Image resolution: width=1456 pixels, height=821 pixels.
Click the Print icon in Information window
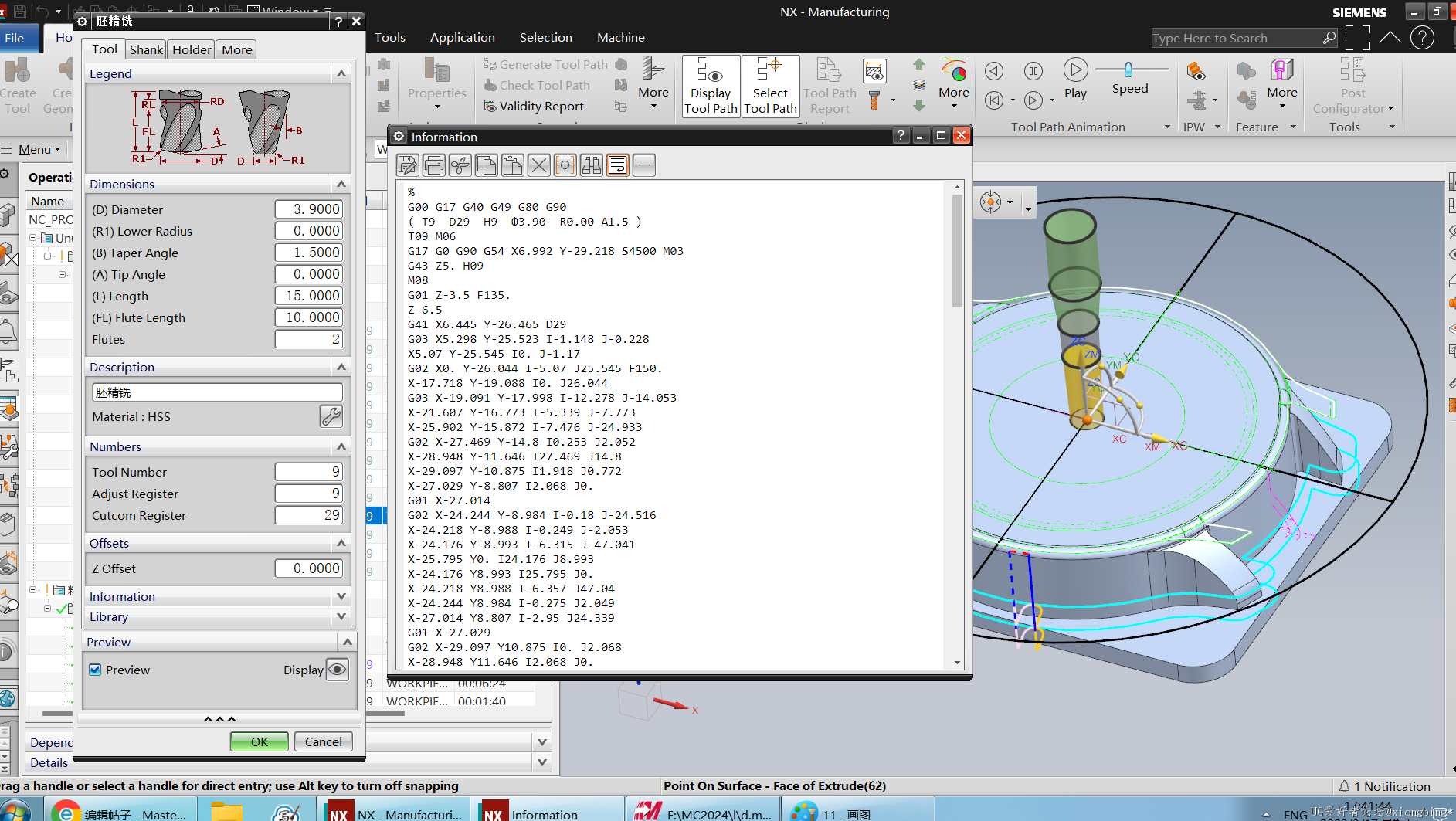[434, 165]
